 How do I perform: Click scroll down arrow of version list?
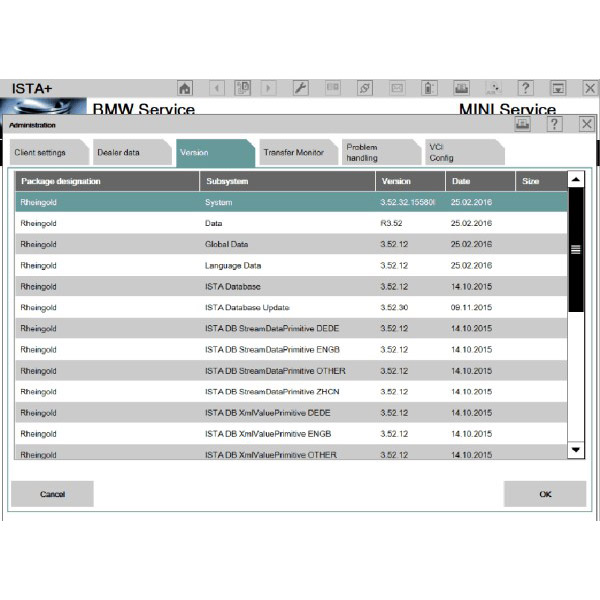tap(575, 450)
